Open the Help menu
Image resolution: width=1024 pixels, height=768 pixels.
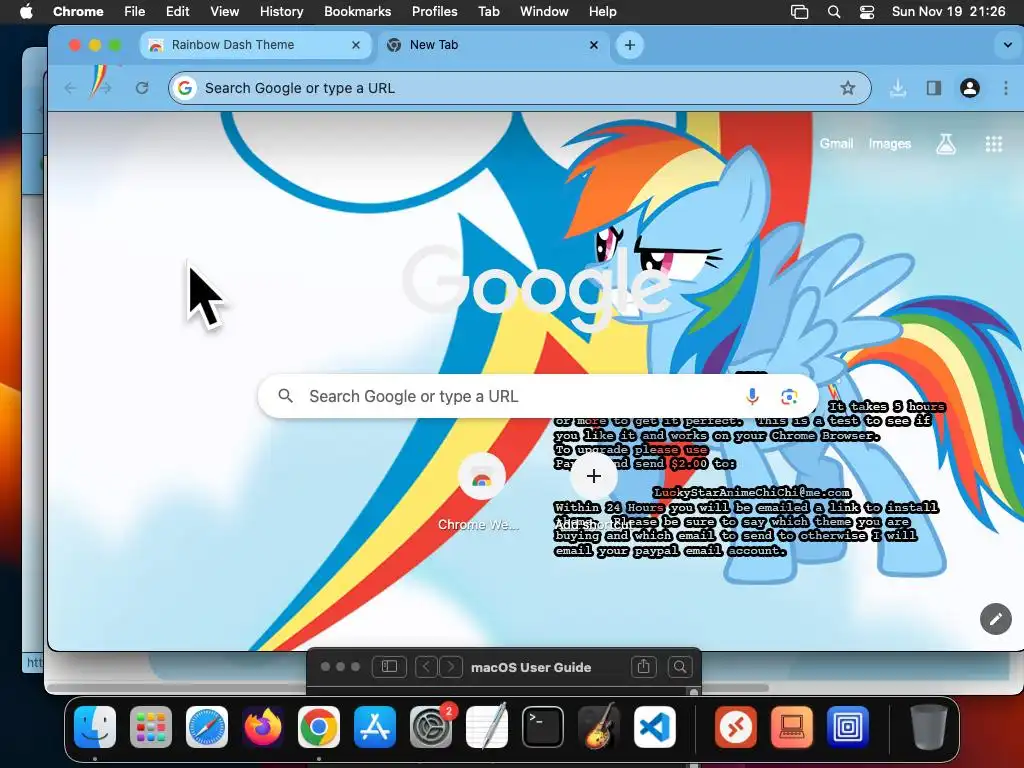point(602,12)
